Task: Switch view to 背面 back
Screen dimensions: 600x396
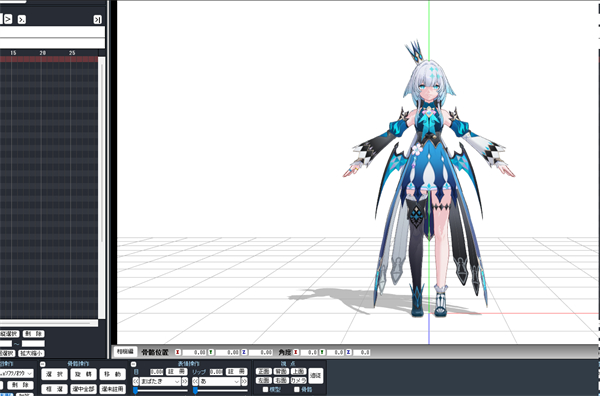Action: click(281, 372)
